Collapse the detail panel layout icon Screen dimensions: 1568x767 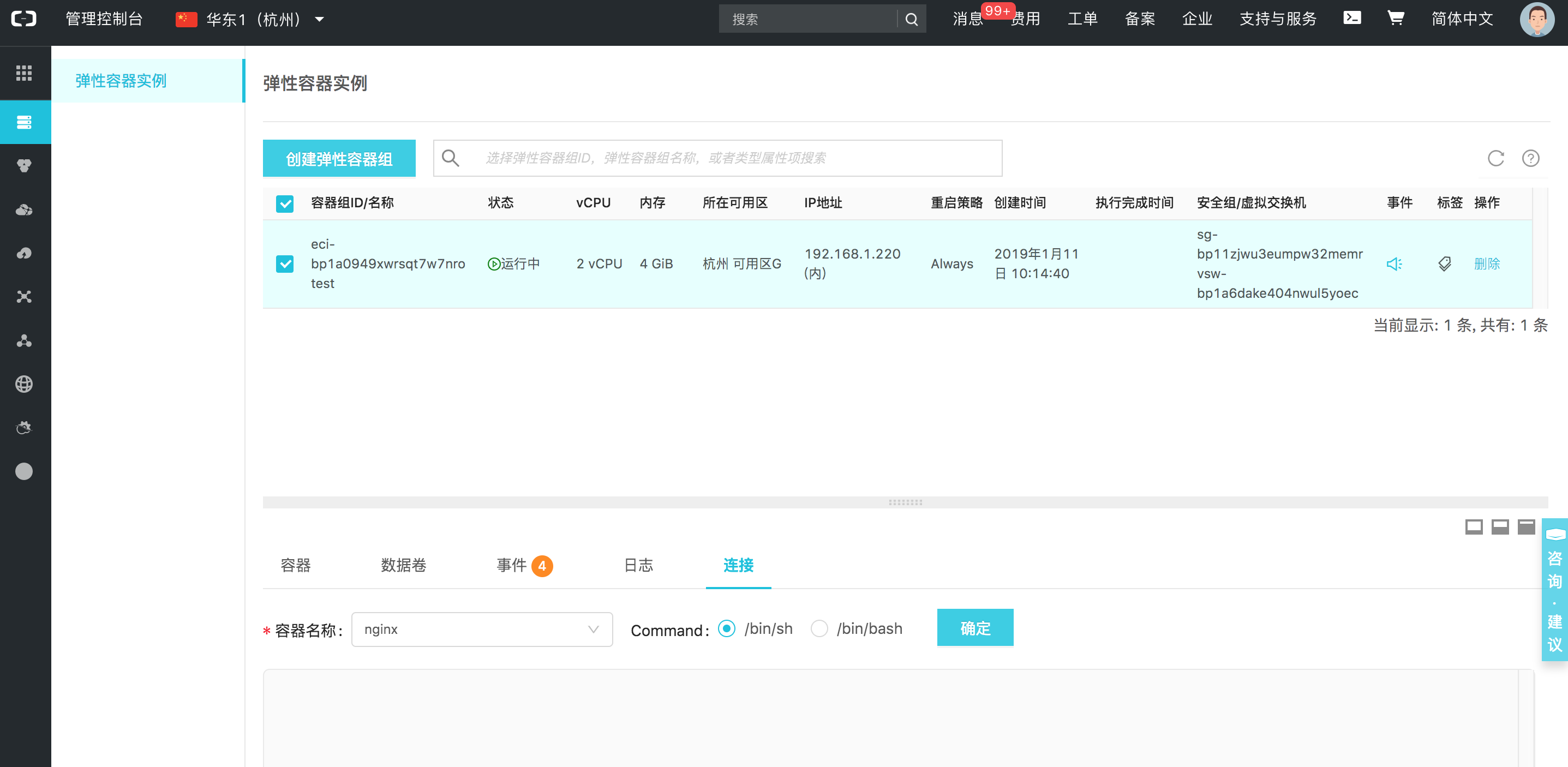[x=1474, y=527]
